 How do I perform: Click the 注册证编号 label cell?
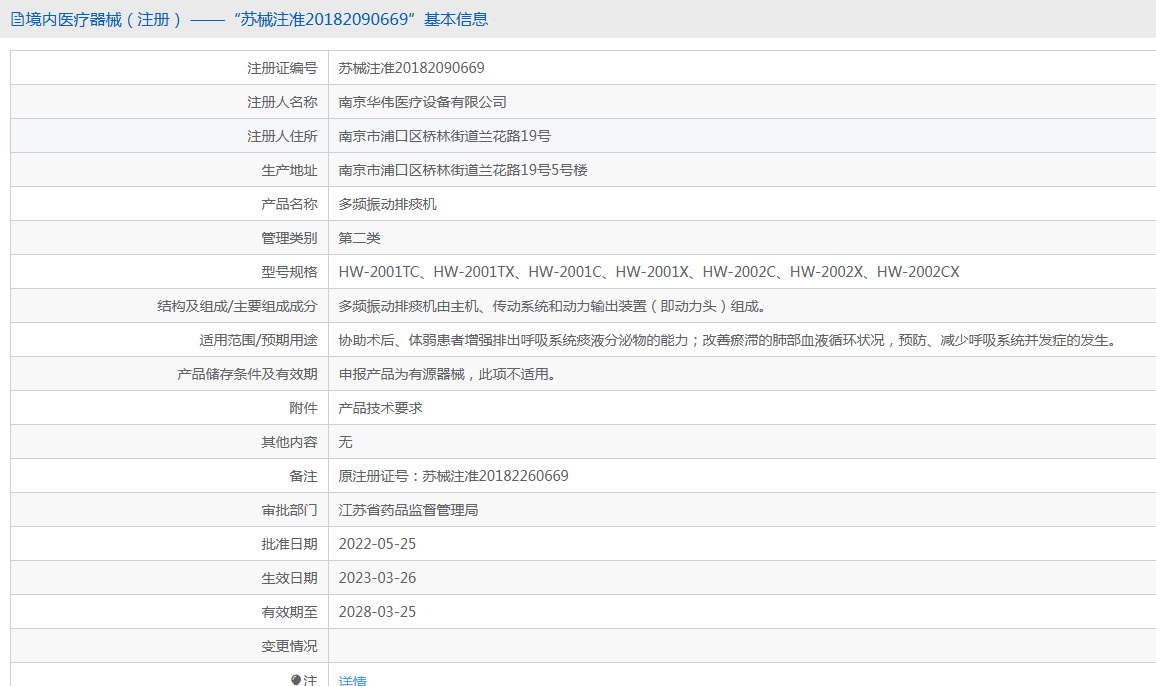282,68
